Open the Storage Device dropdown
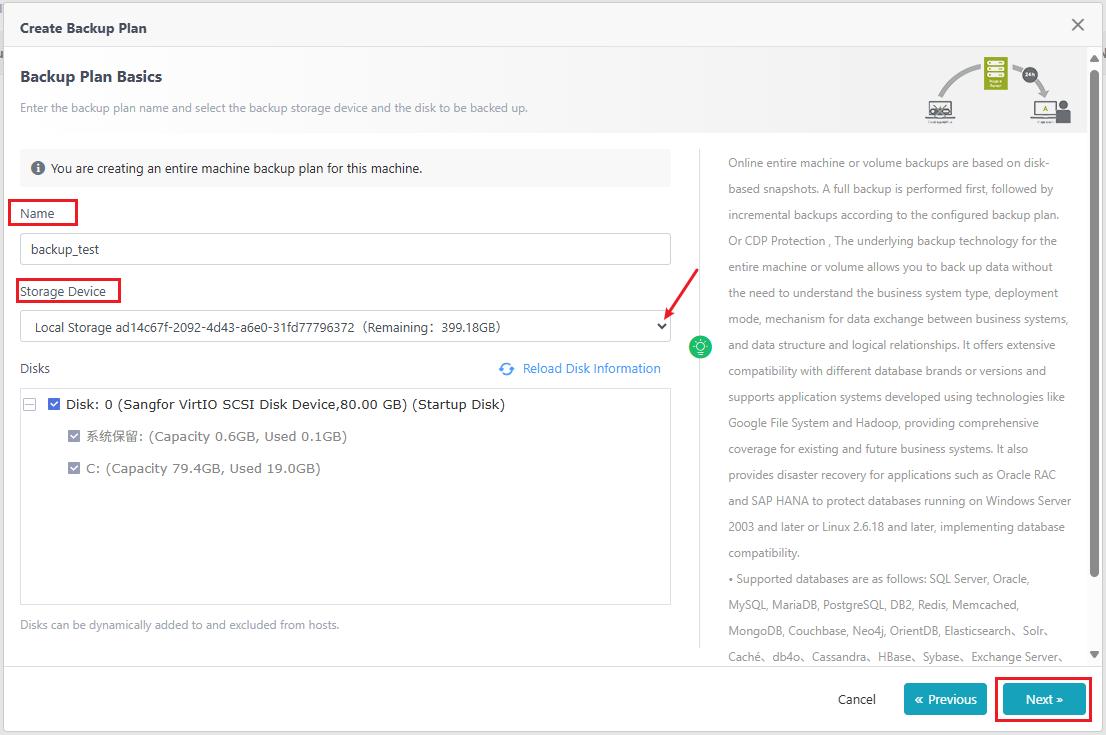Screen dimensions: 1106x735 pyautogui.click(x=345, y=327)
